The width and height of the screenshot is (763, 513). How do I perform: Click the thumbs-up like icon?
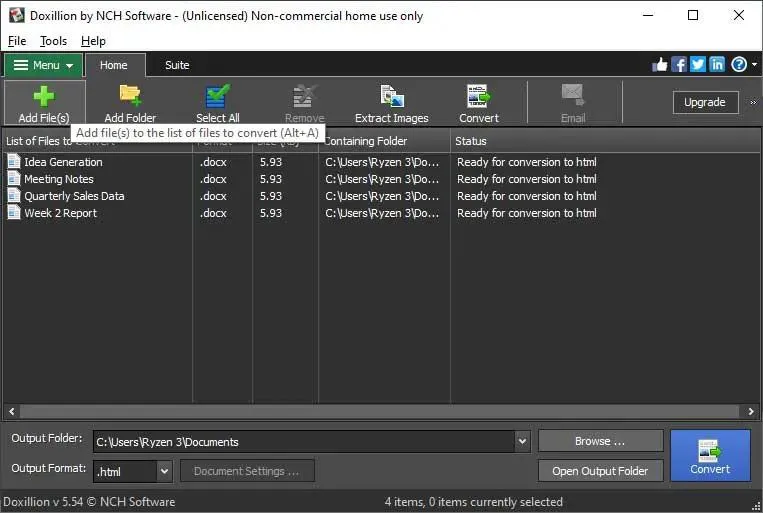coord(660,65)
